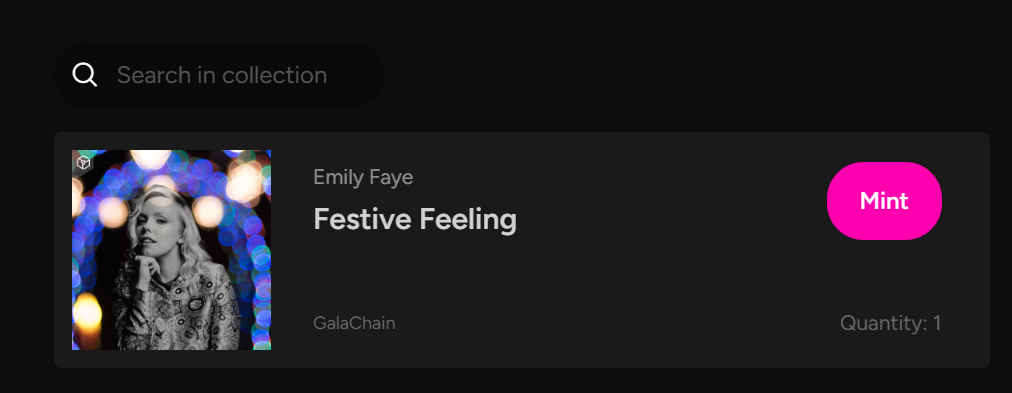Click the Emily Faye text above the title
The image size is (1012, 393).
pos(363,177)
